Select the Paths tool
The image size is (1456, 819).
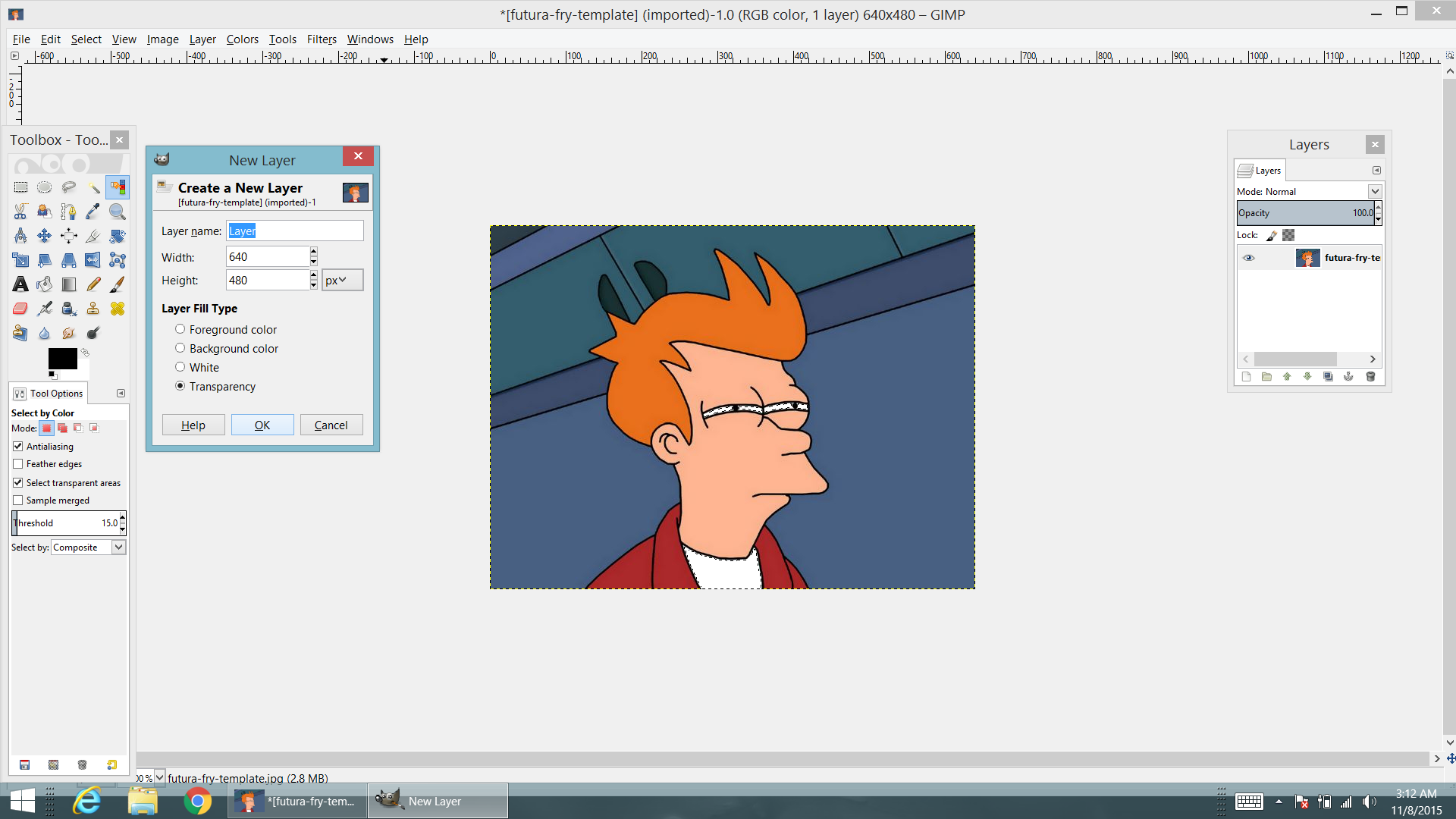click(x=69, y=212)
